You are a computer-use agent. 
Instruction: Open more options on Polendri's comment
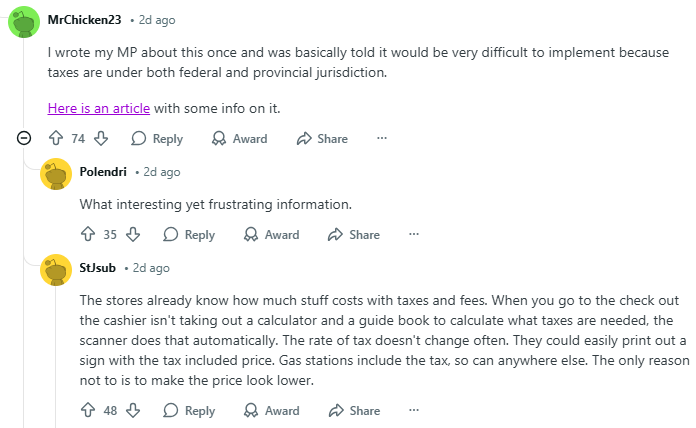click(x=413, y=235)
